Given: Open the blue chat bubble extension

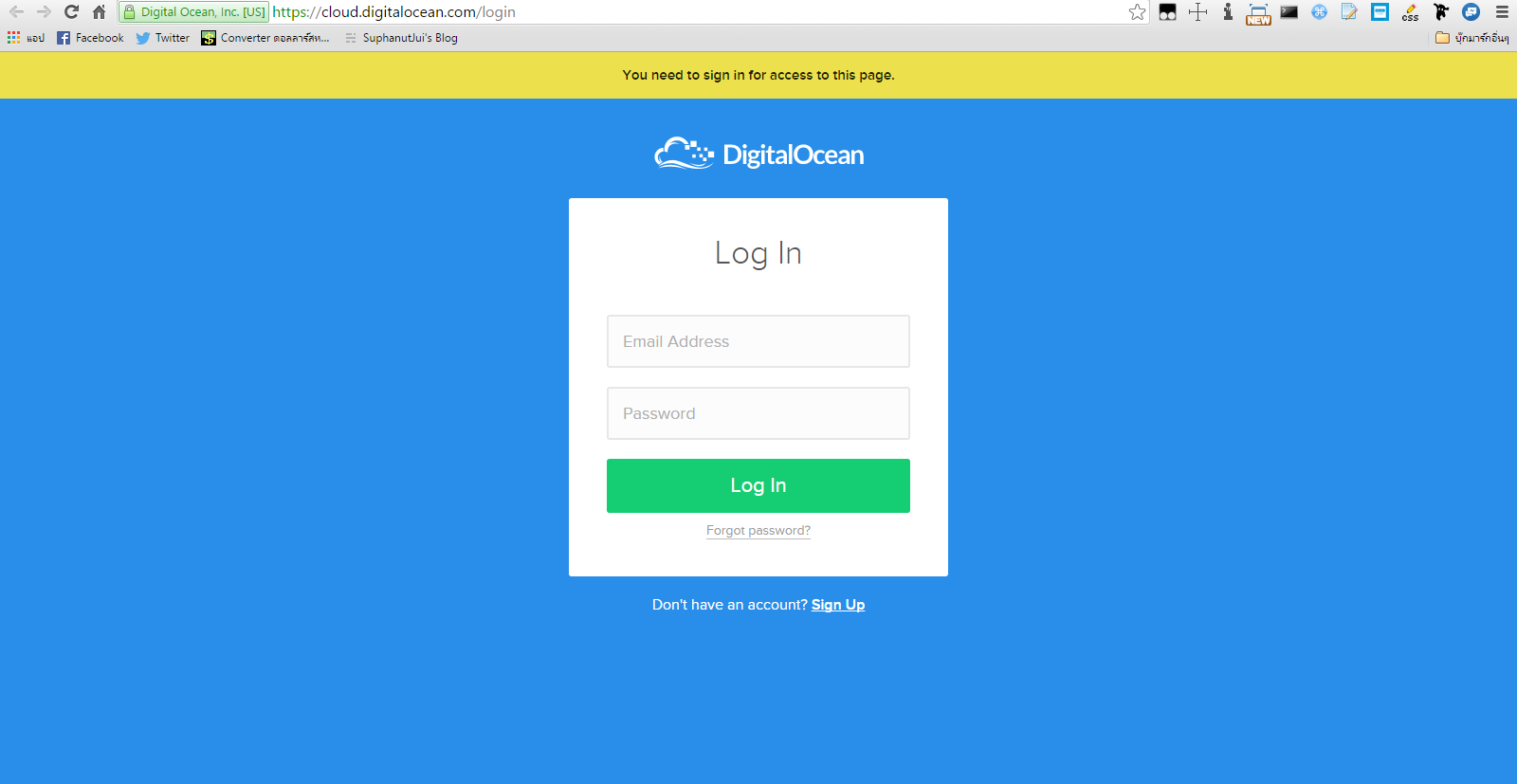Looking at the screenshot, I should pos(1471,12).
